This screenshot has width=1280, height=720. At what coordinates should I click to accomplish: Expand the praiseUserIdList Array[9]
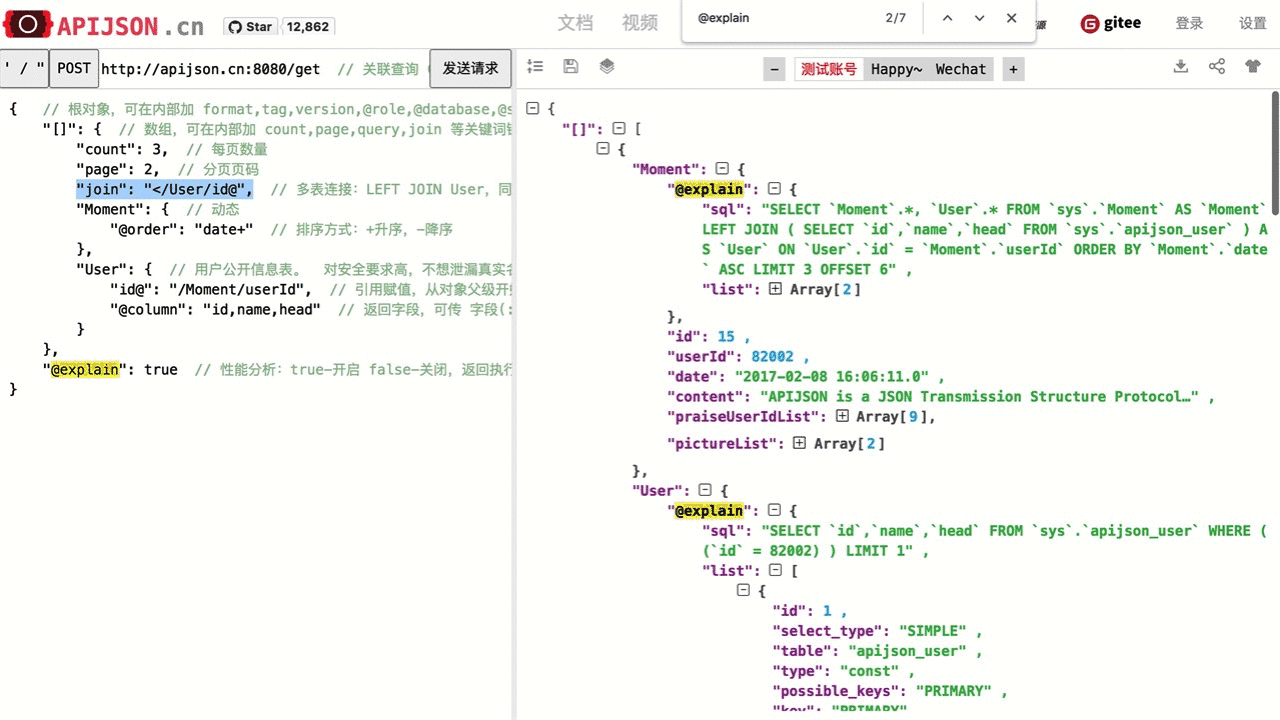click(842, 416)
